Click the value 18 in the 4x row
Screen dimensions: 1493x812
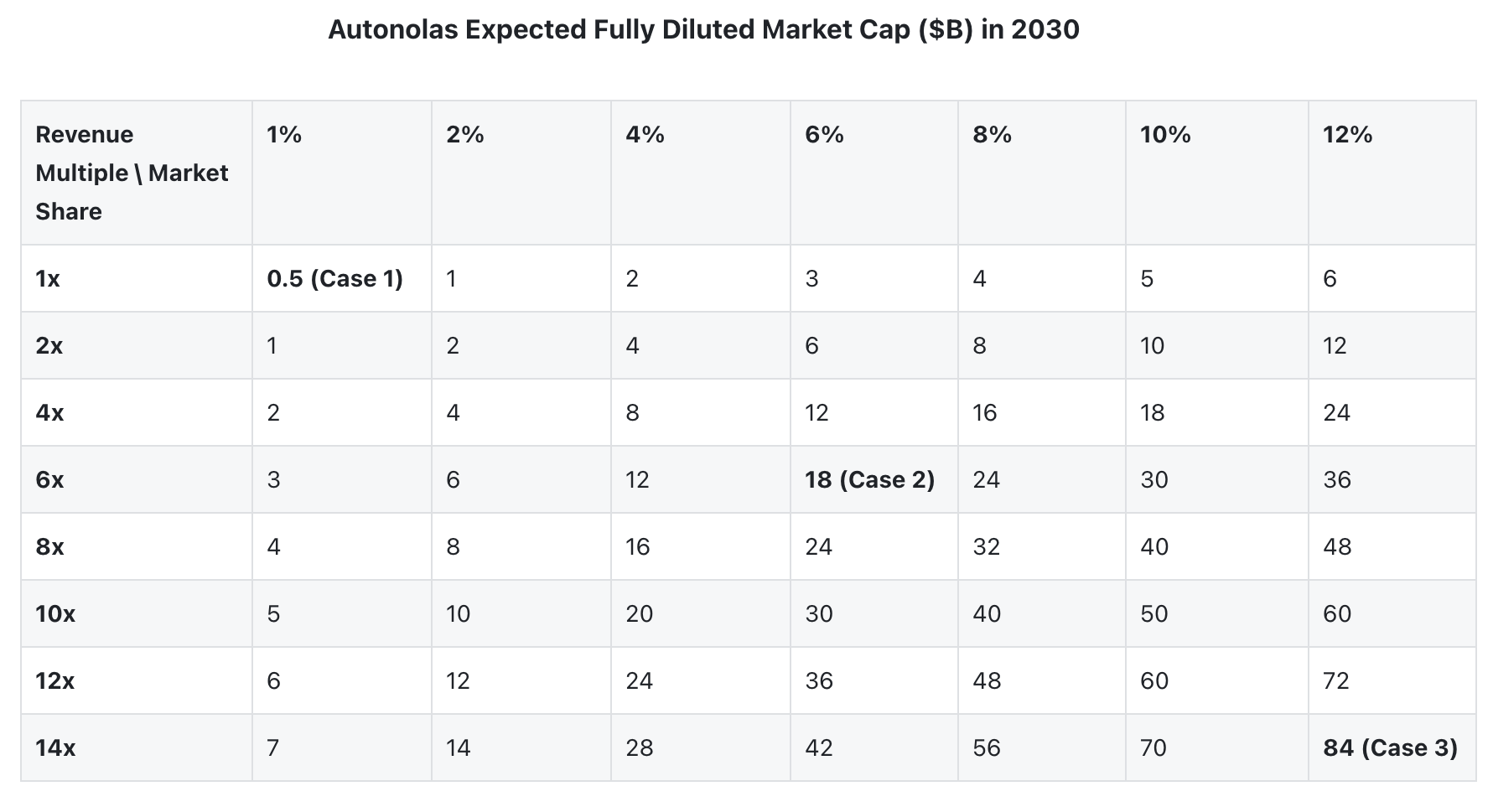click(1152, 413)
